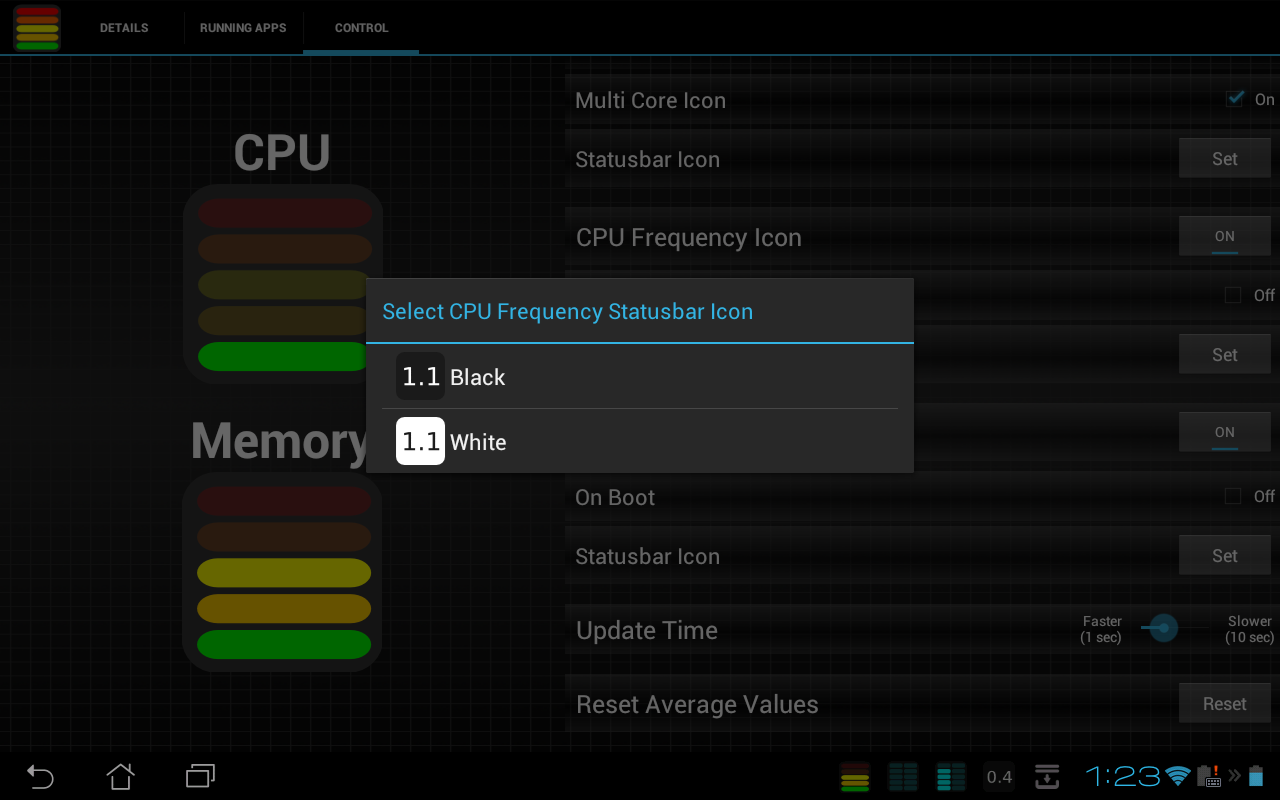Tap the 0.4 CPU frequency status bar icon
This screenshot has height=800, width=1280.
tap(998, 776)
